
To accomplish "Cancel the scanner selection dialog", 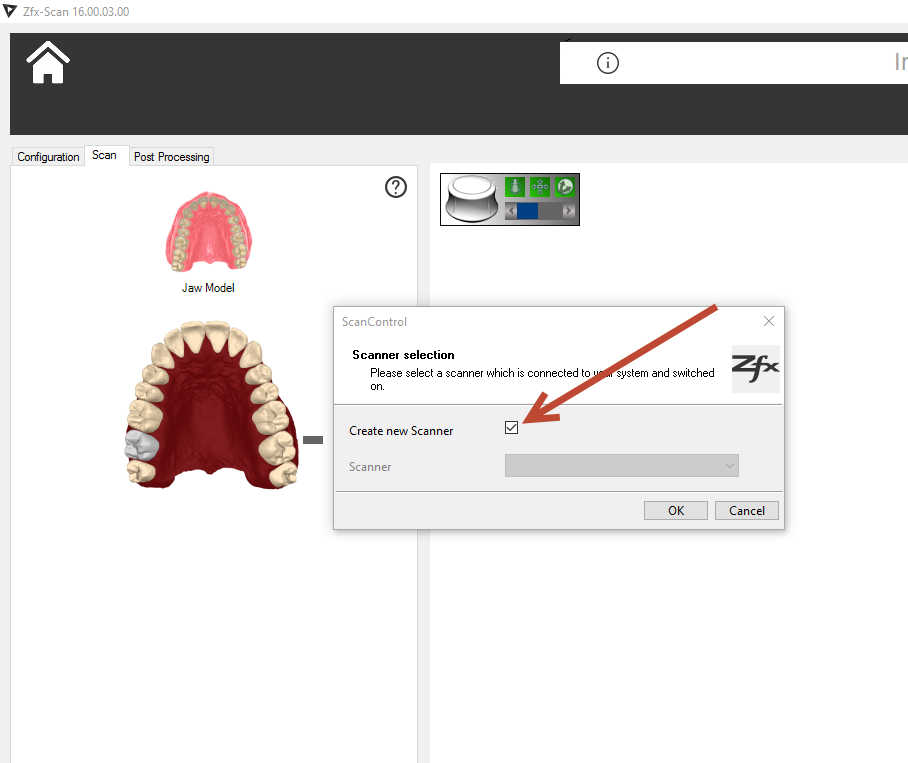I will tap(746, 510).
